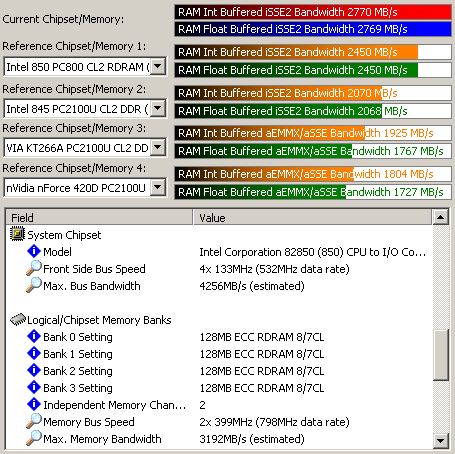Click the scrollbar up arrow
The width and height of the screenshot is (455, 454).
pos(440,217)
